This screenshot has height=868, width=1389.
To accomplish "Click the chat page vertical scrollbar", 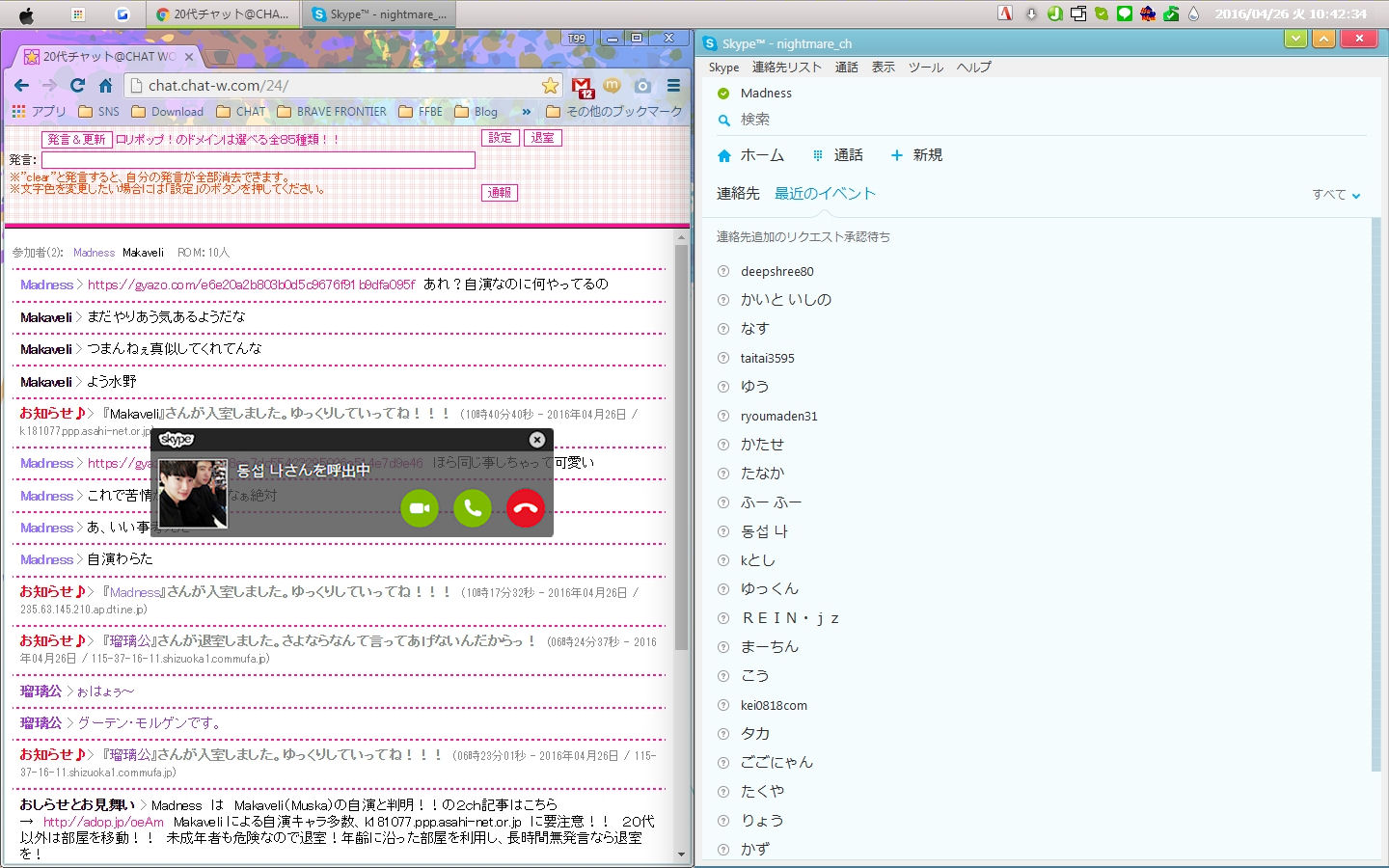I will (x=682, y=448).
